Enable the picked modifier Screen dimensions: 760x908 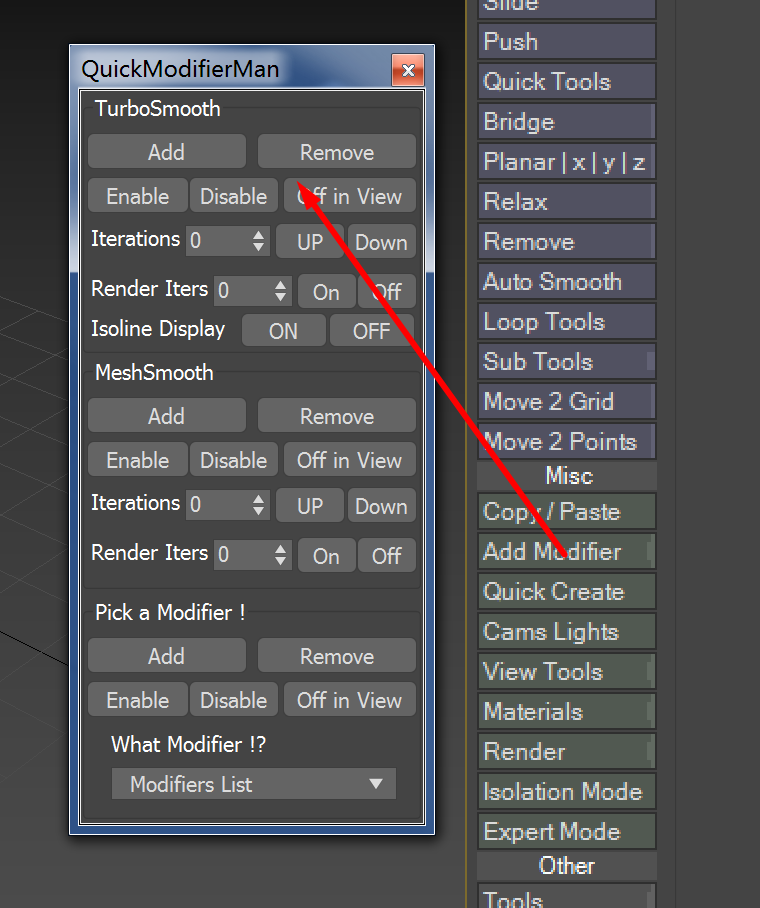[x=138, y=700]
